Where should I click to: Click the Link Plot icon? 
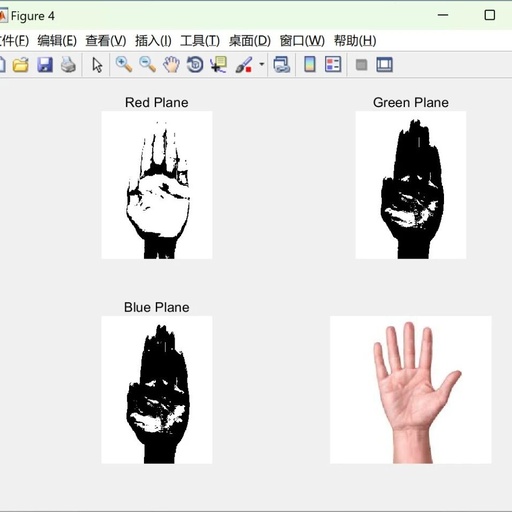tap(282, 65)
